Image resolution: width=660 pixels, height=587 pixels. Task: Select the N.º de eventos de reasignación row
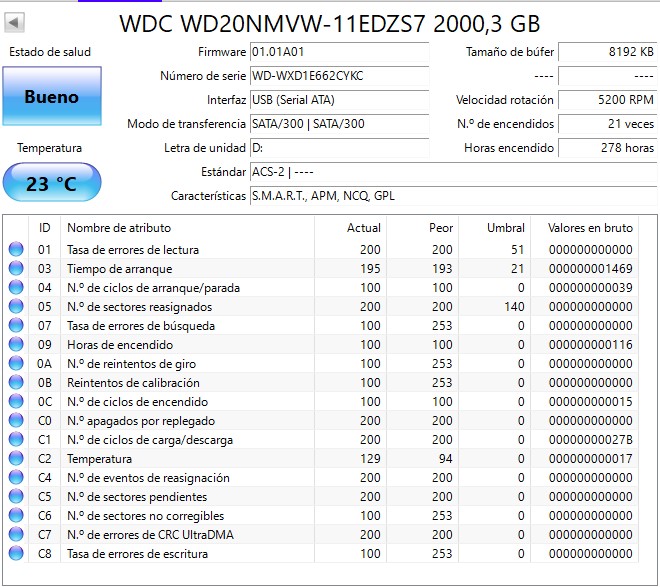[322, 477]
